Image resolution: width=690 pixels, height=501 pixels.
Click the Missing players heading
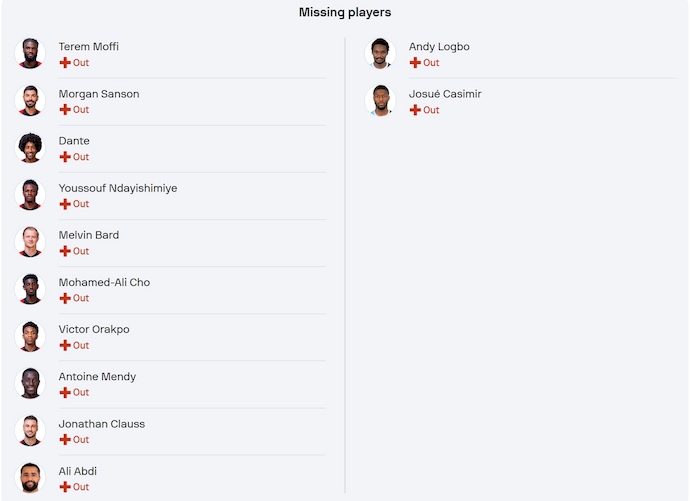point(345,13)
